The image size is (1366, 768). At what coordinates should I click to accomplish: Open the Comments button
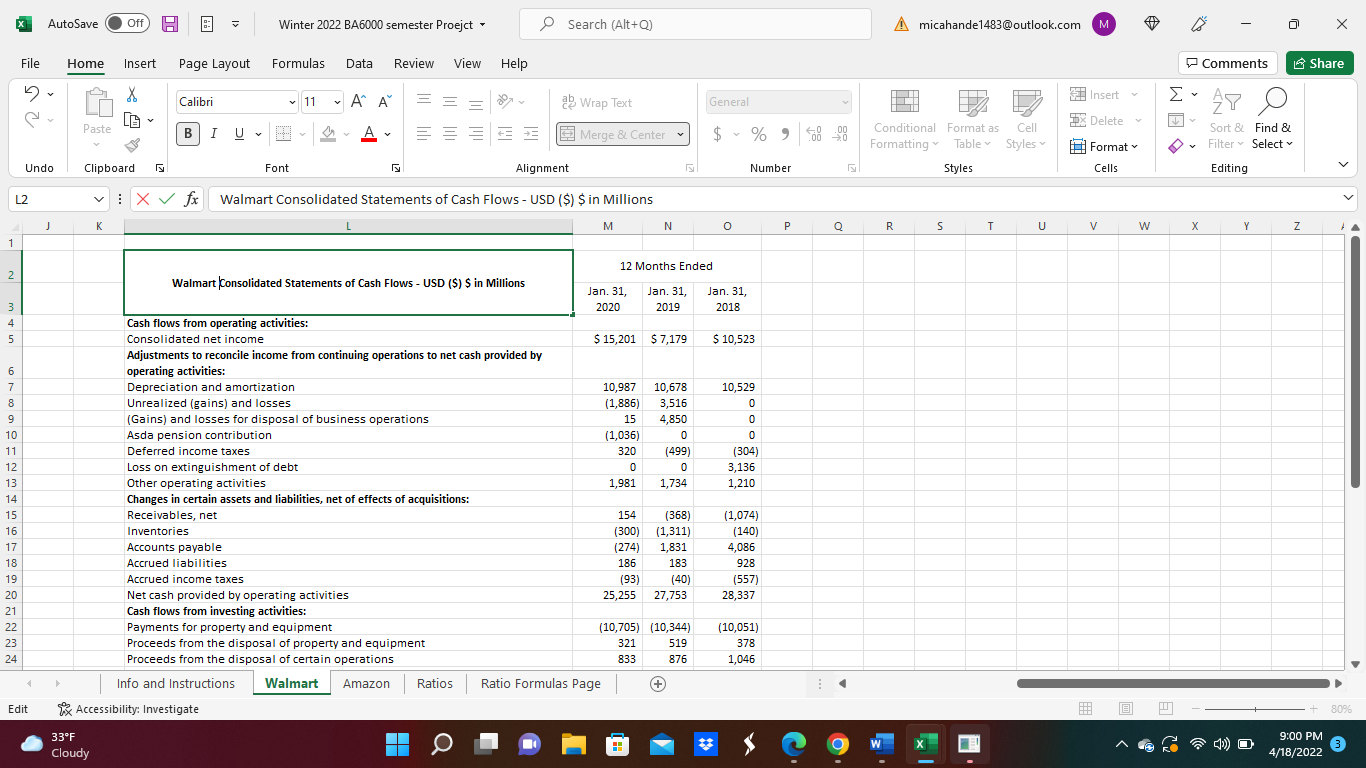tap(1227, 63)
